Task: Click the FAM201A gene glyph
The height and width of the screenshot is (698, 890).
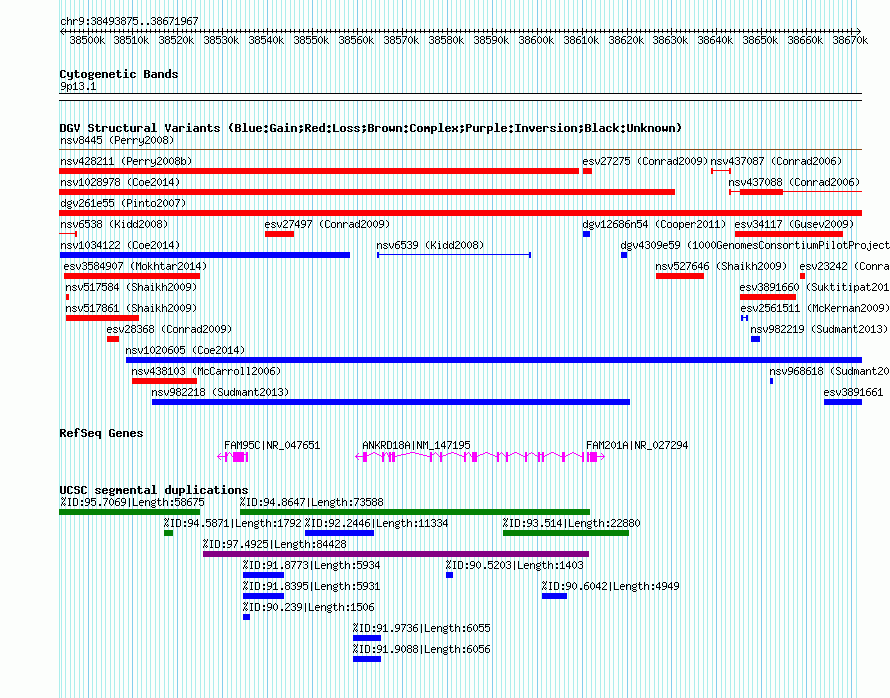Action: tap(595, 457)
